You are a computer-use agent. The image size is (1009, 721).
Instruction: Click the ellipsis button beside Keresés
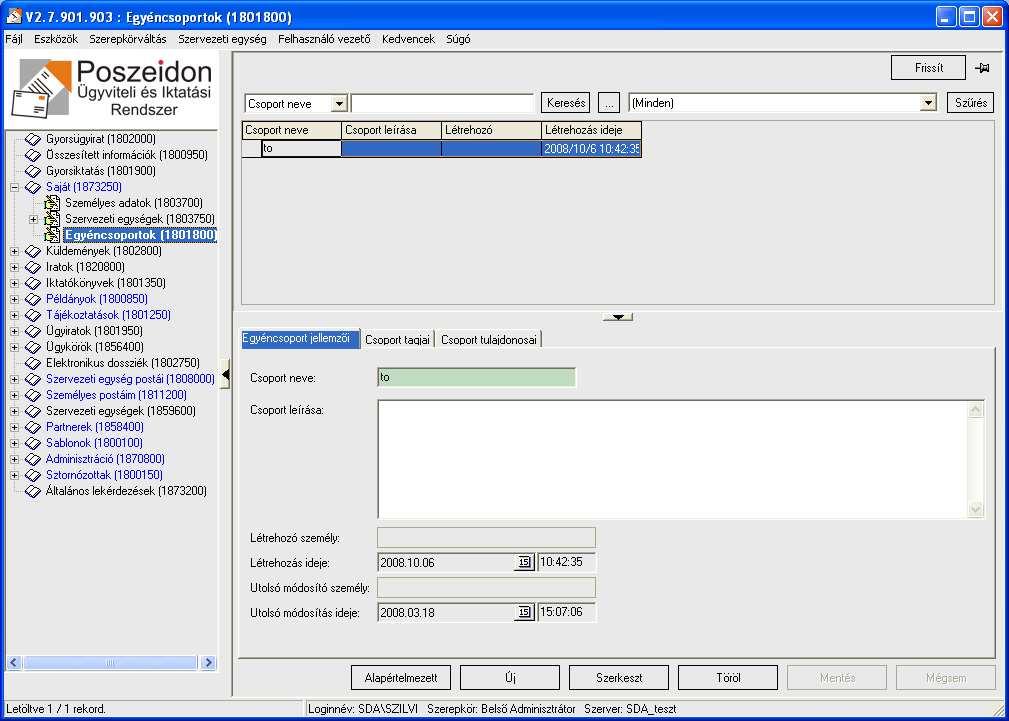click(608, 103)
